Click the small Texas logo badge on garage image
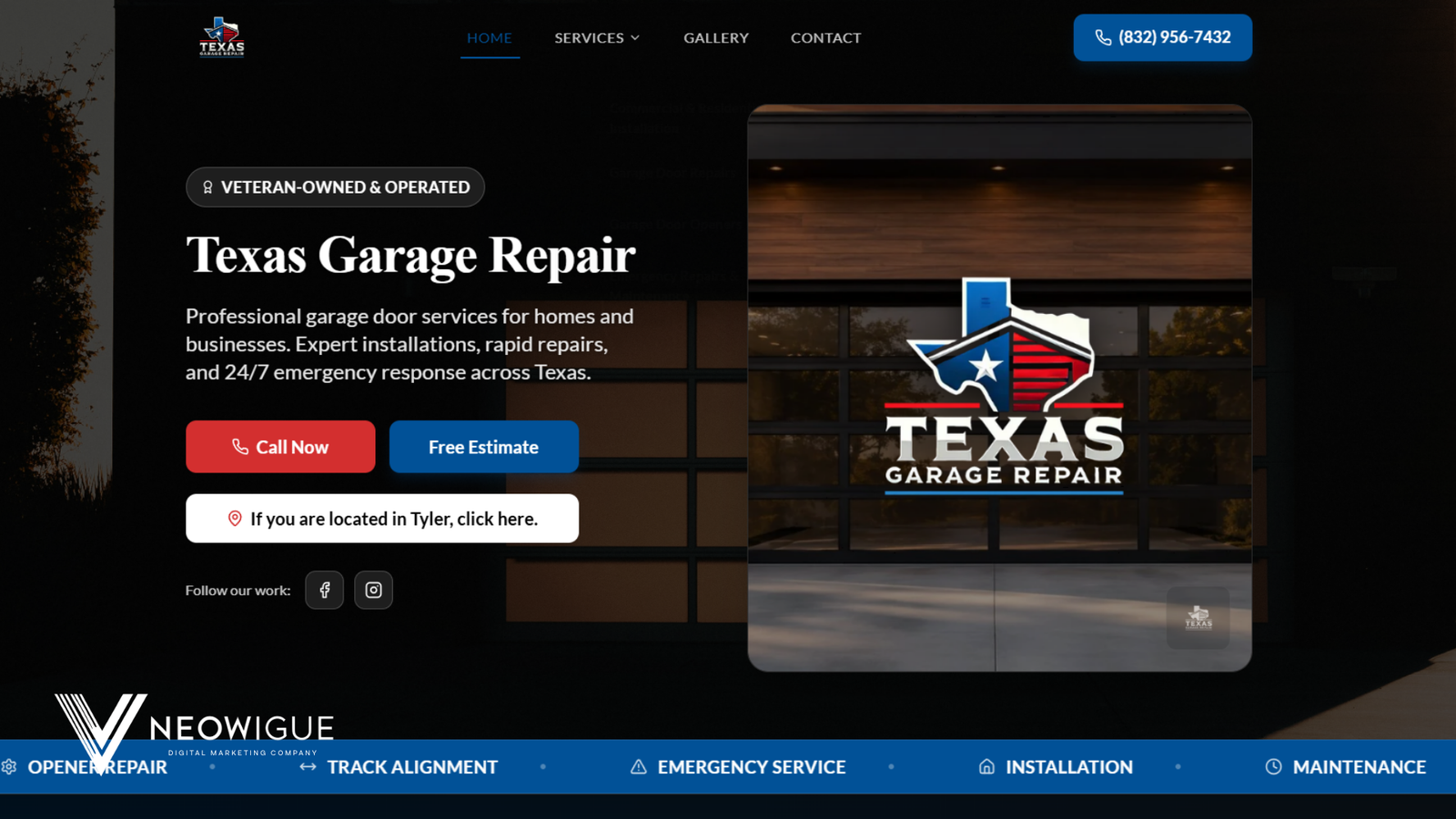 (x=1198, y=618)
